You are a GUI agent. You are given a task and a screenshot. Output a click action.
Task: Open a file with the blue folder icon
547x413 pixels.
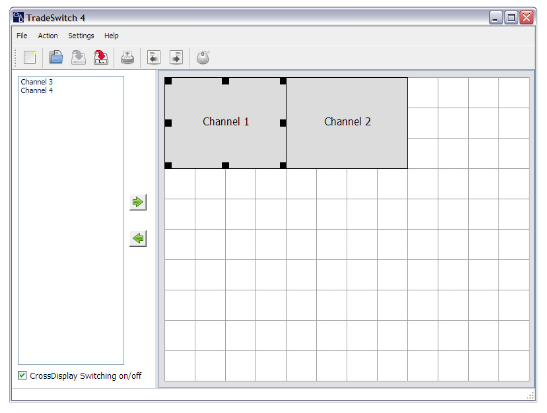pos(56,57)
